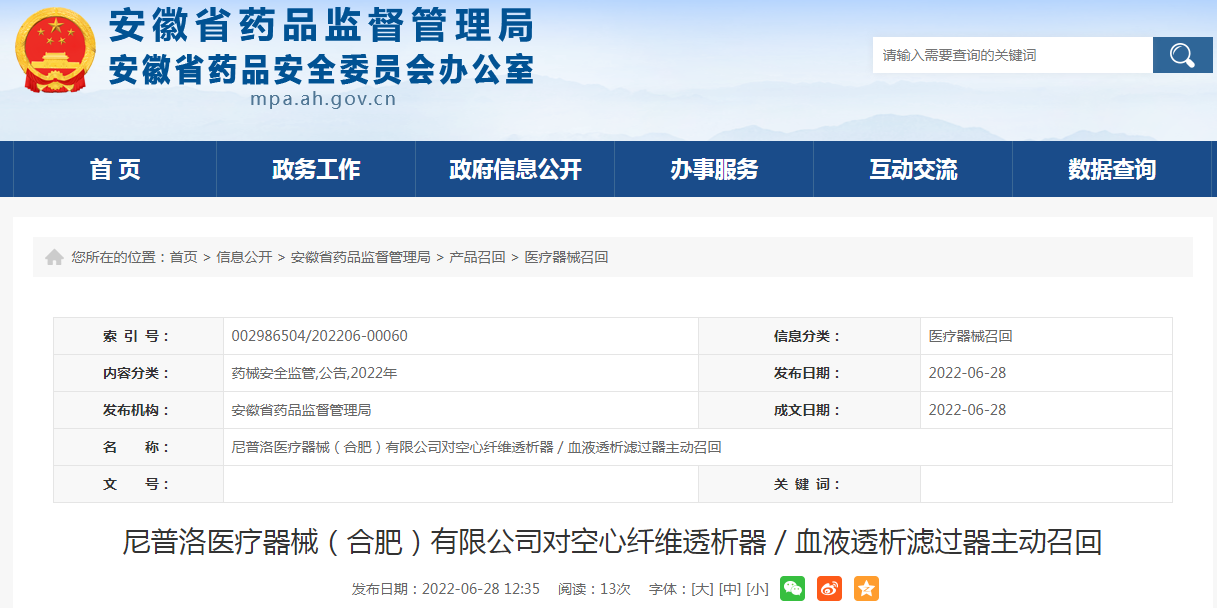The width and height of the screenshot is (1217, 608).
Task: Share via the WeChat icon
Action: click(x=792, y=588)
